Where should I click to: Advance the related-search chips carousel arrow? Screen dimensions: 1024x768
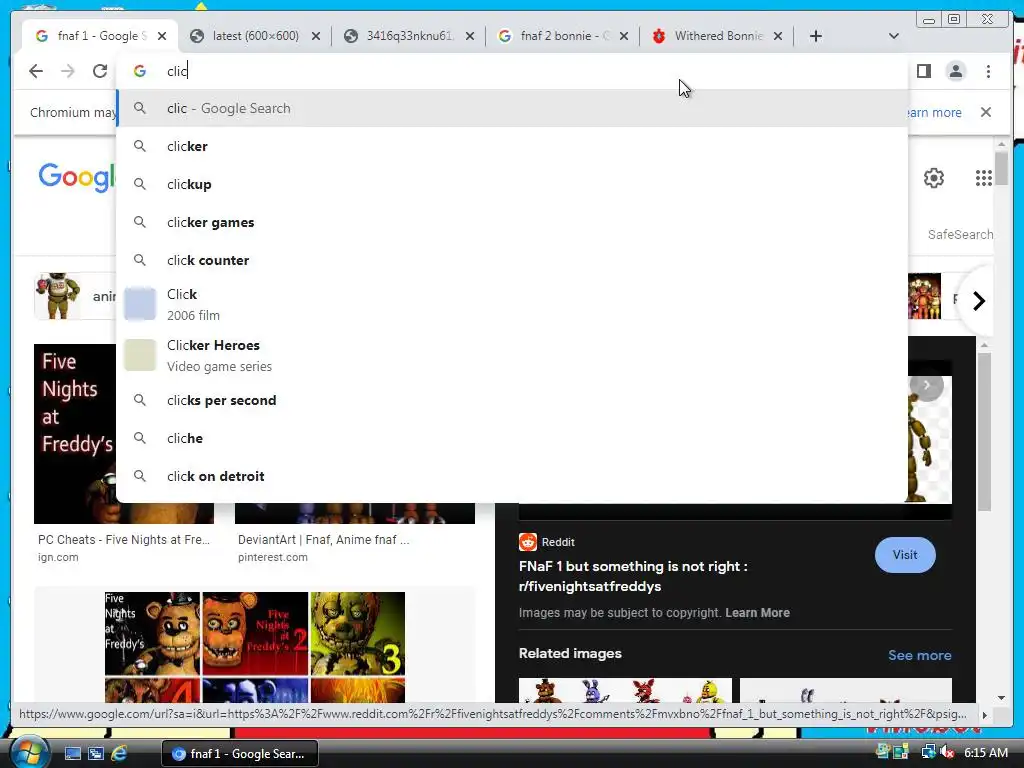[978, 301]
